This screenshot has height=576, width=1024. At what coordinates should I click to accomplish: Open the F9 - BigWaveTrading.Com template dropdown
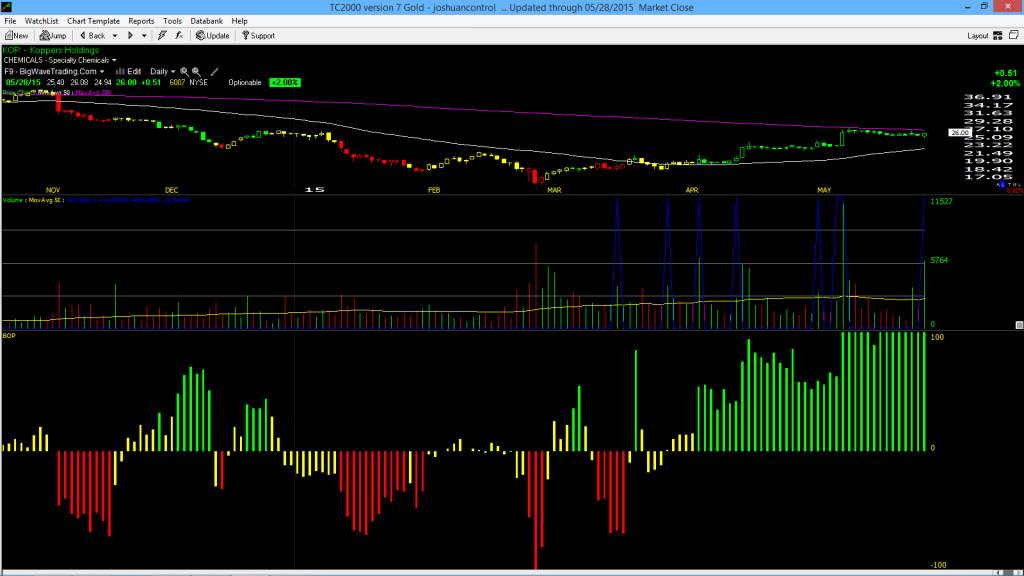[54, 72]
